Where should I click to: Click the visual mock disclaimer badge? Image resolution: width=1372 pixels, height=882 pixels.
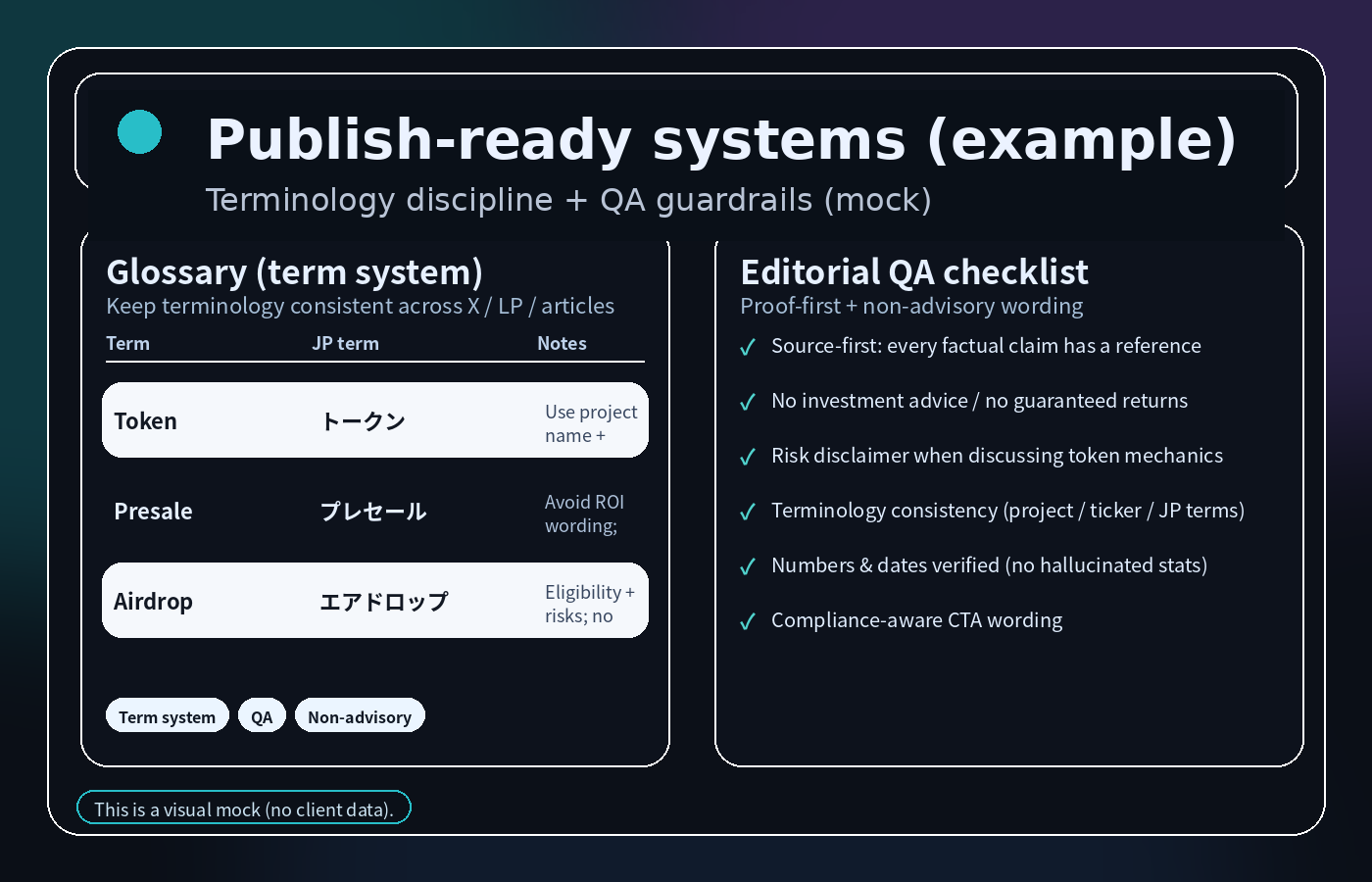[243, 808]
